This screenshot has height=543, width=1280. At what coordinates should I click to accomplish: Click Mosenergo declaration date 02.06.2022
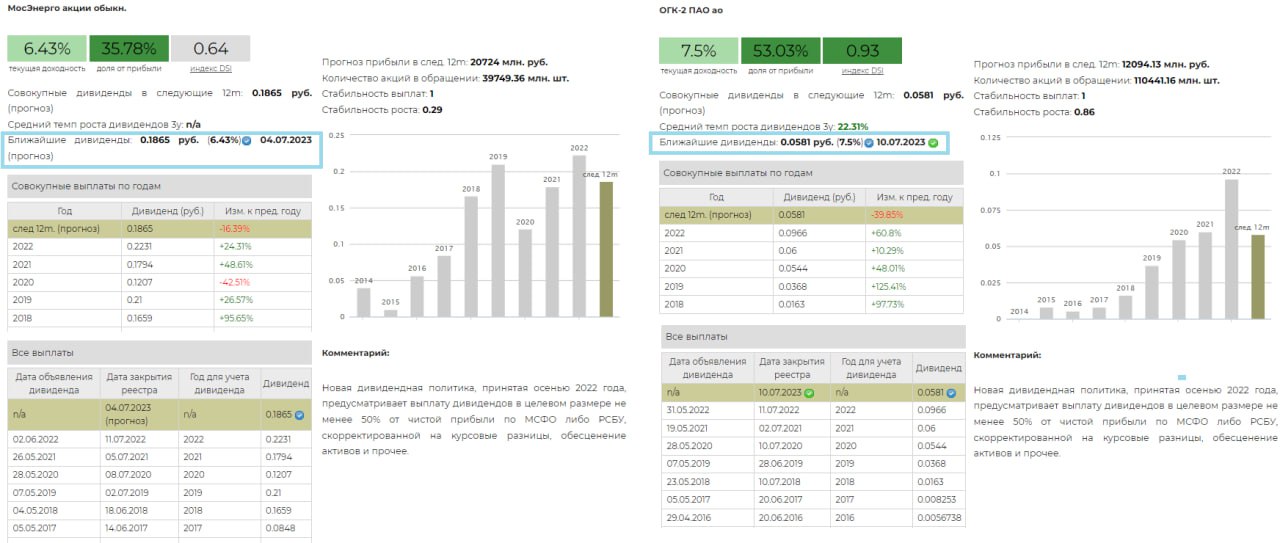[35, 439]
